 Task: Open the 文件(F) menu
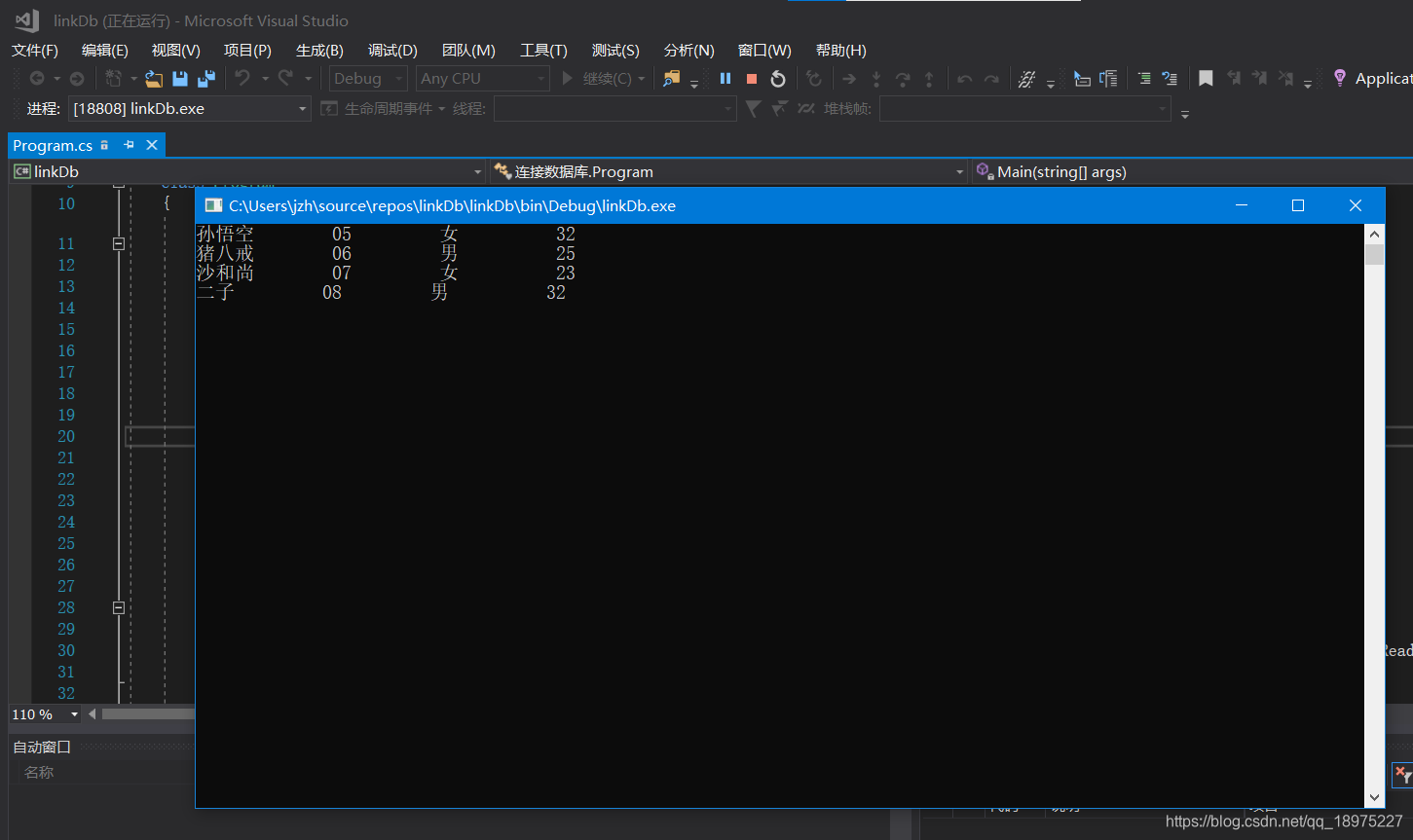tap(35, 51)
